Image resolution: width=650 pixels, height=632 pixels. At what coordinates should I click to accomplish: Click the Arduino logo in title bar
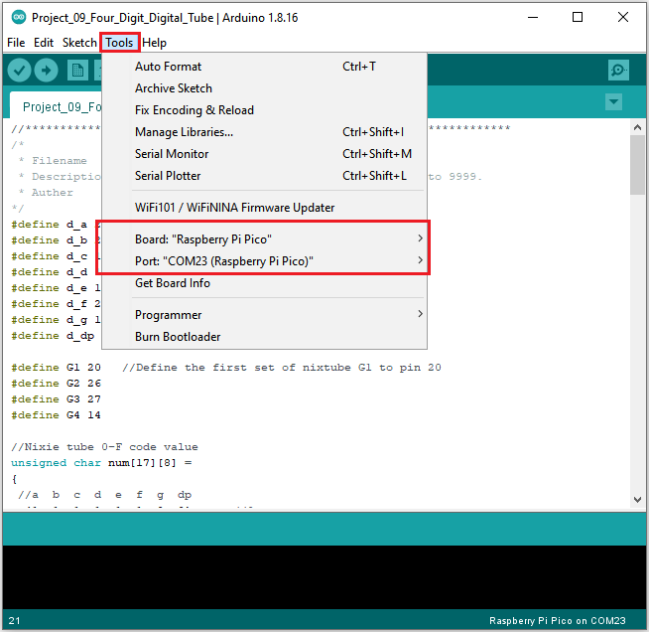pos(18,17)
